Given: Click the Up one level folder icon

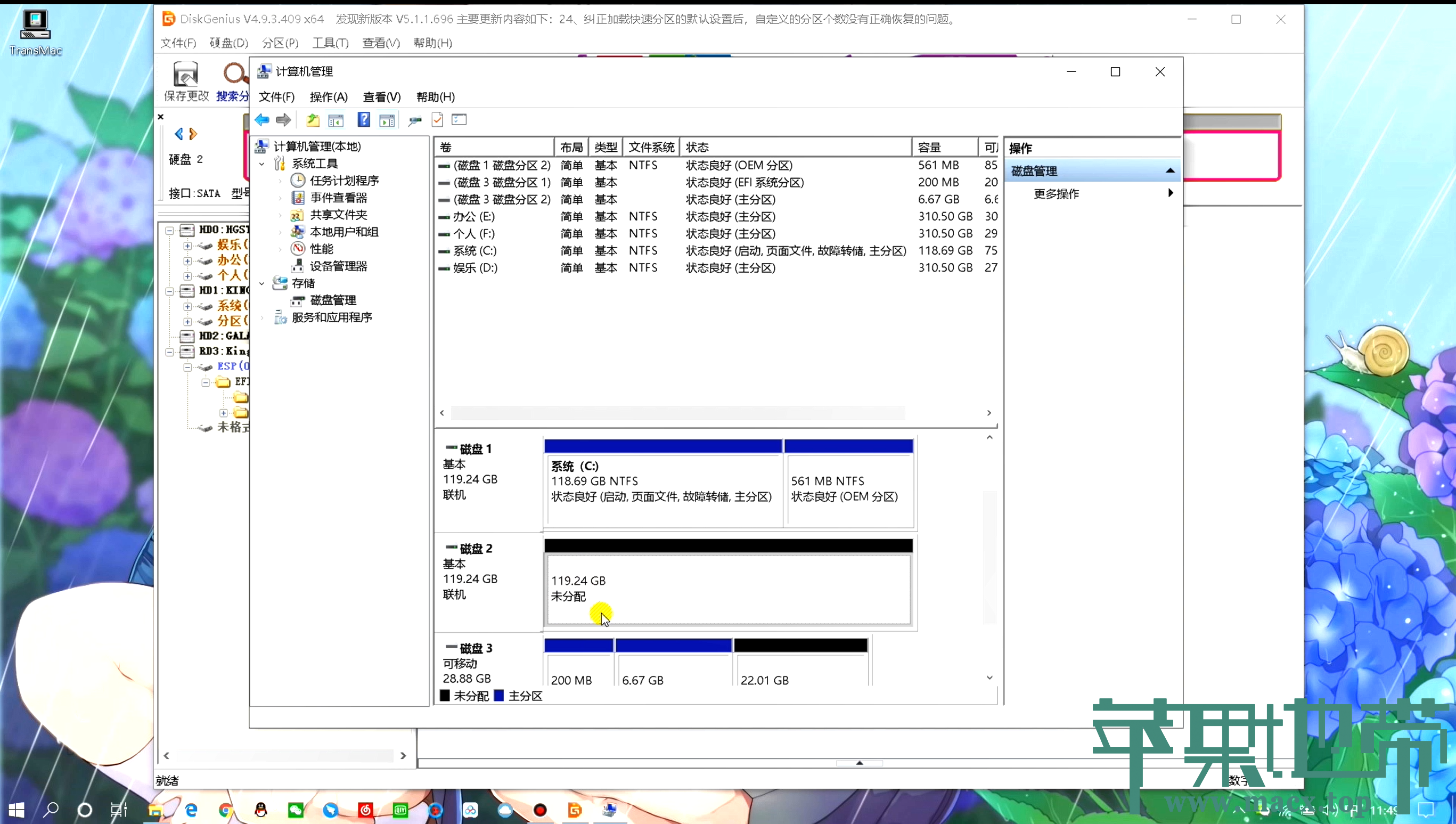Looking at the screenshot, I should coord(313,120).
